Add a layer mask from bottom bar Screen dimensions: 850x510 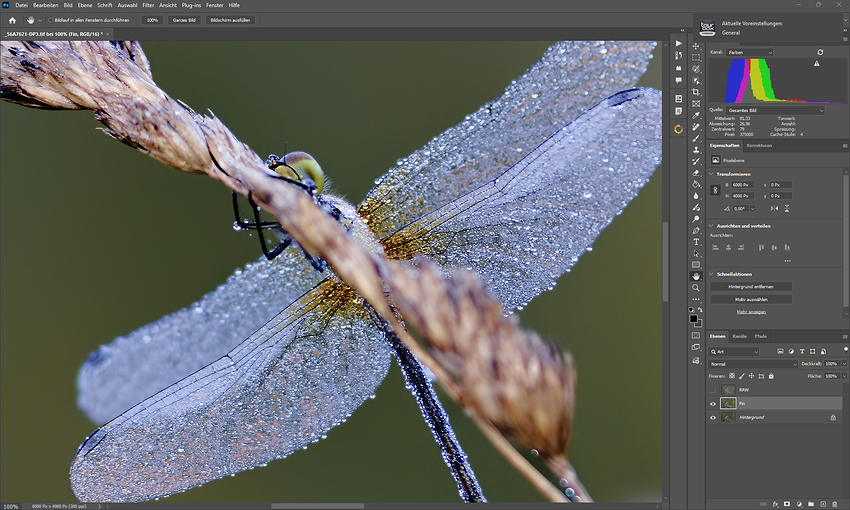787,504
